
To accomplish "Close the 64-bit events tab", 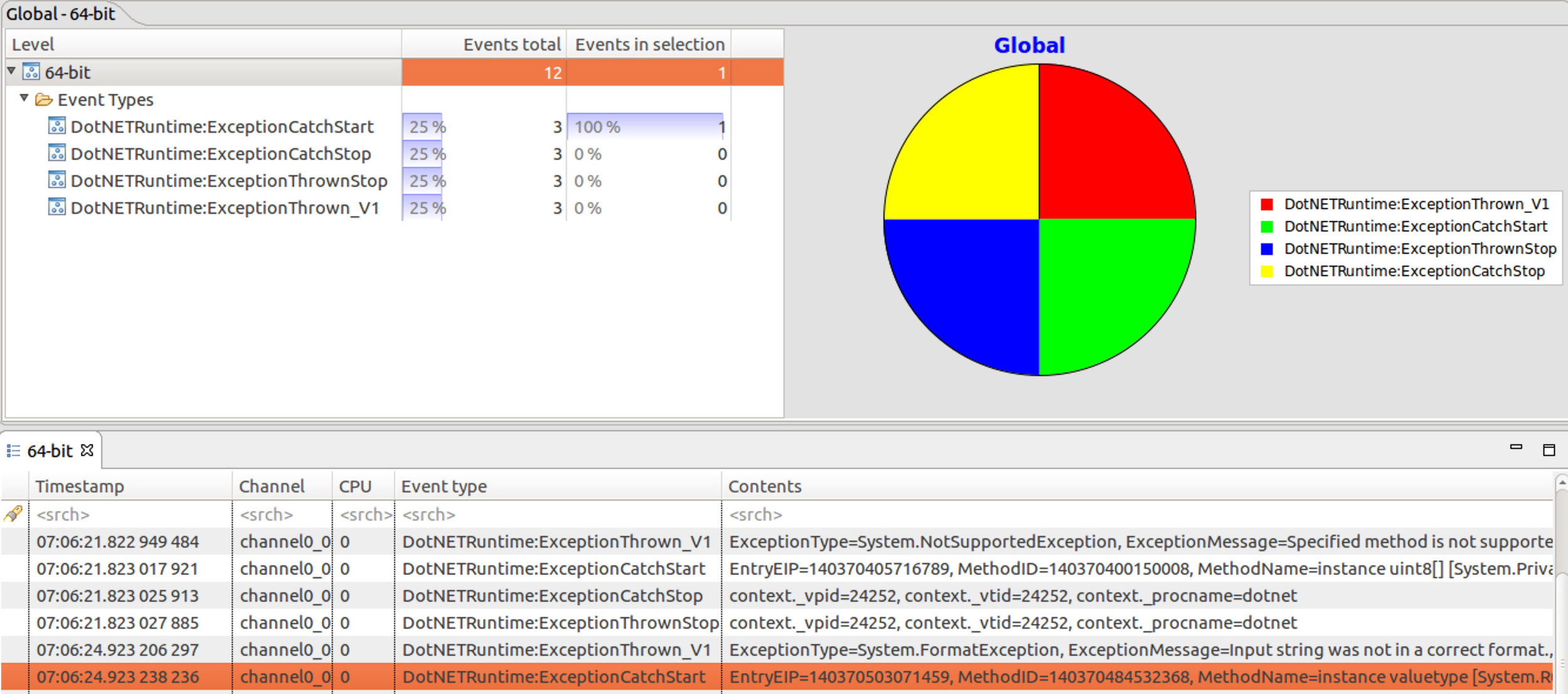I will point(87,450).
